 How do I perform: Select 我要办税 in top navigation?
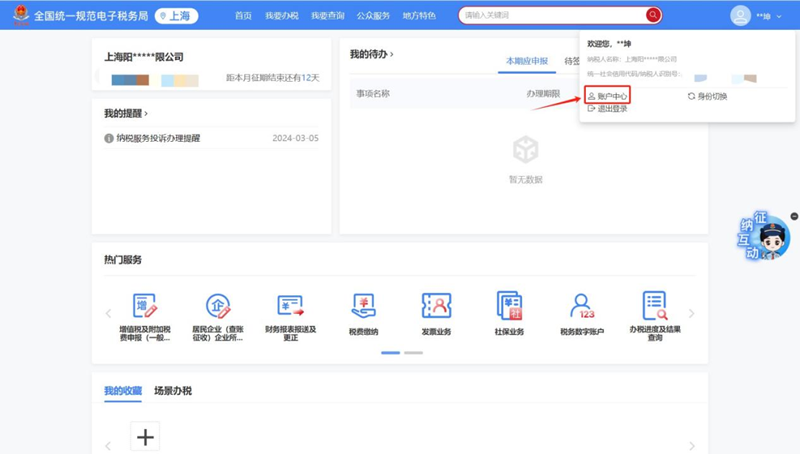pyautogui.click(x=282, y=16)
